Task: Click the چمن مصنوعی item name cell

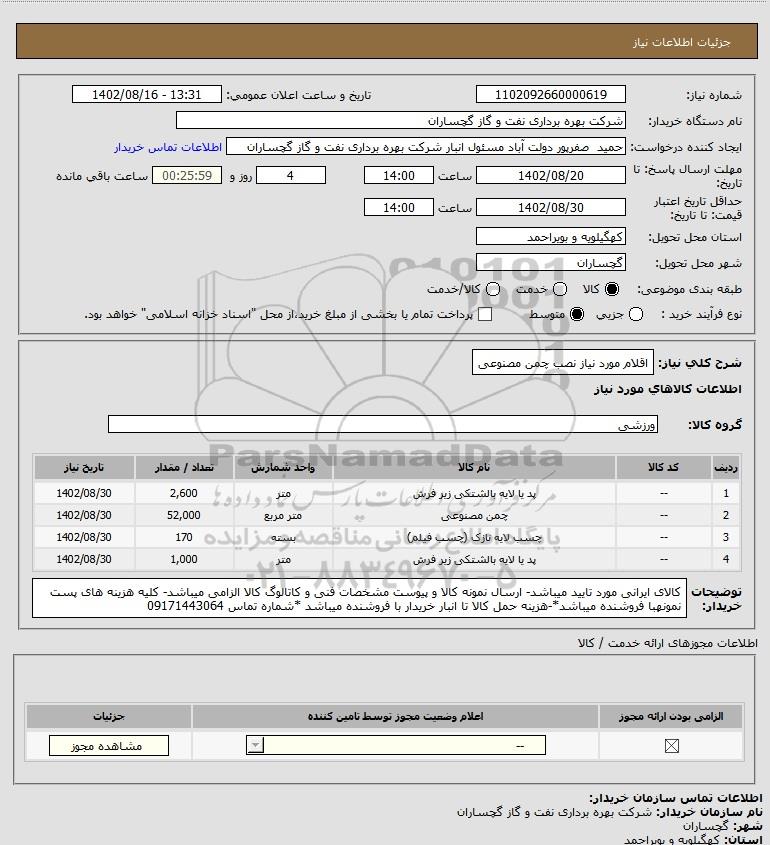Action: [x=474, y=515]
